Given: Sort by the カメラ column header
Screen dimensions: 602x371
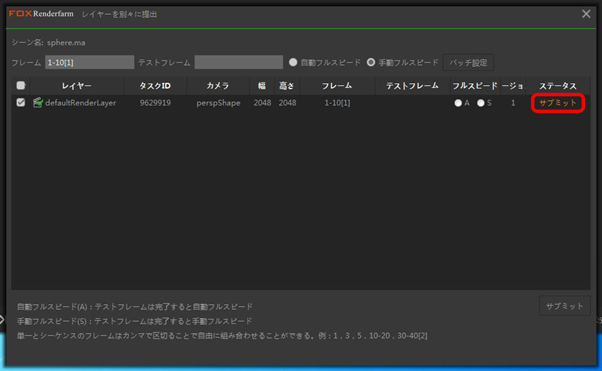Looking at the screenshot, I should pos(218,86).
